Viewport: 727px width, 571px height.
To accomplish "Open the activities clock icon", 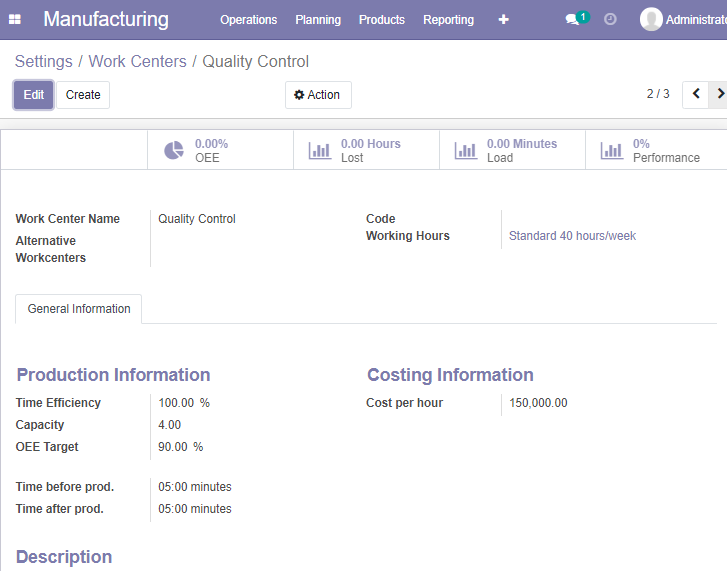I will tap(610, 19).
